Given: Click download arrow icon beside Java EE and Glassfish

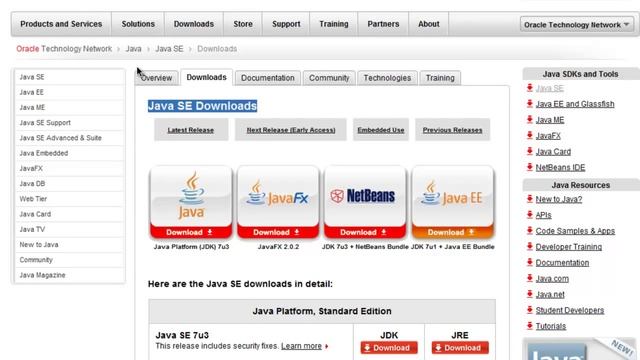Looking at the screenshot, I should [x=530, y=104].
